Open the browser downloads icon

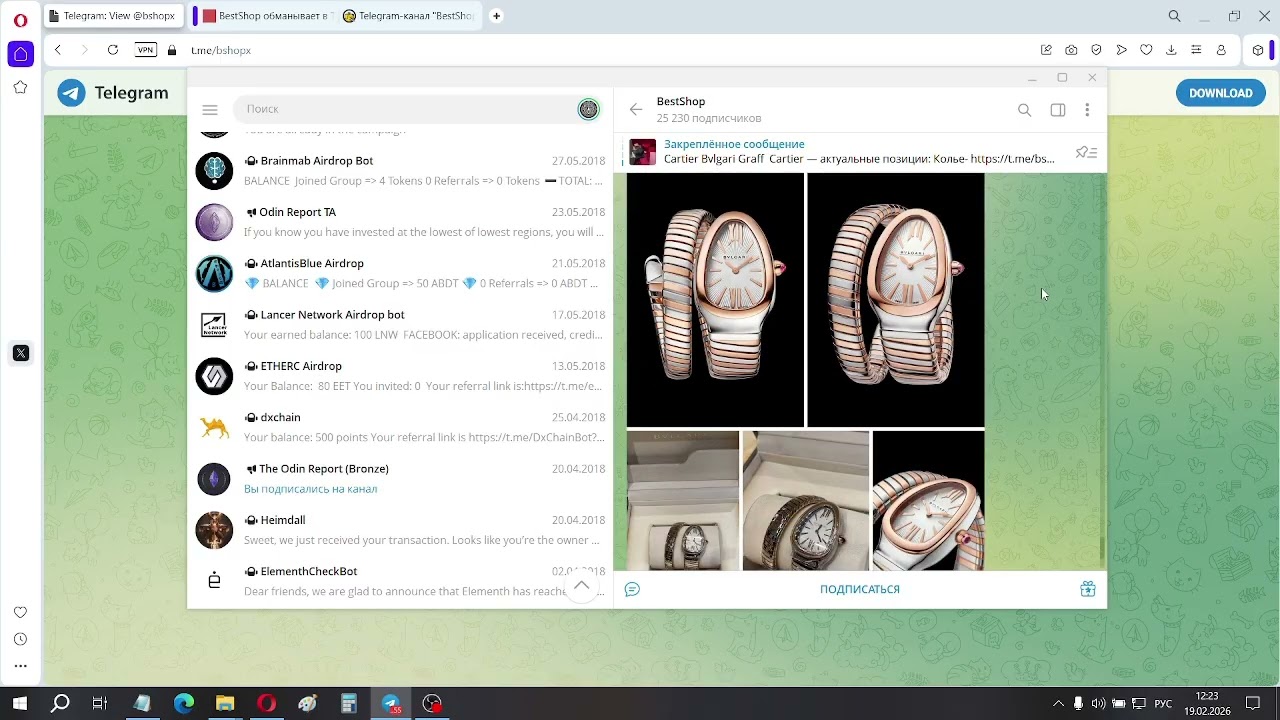point(1171,50)
